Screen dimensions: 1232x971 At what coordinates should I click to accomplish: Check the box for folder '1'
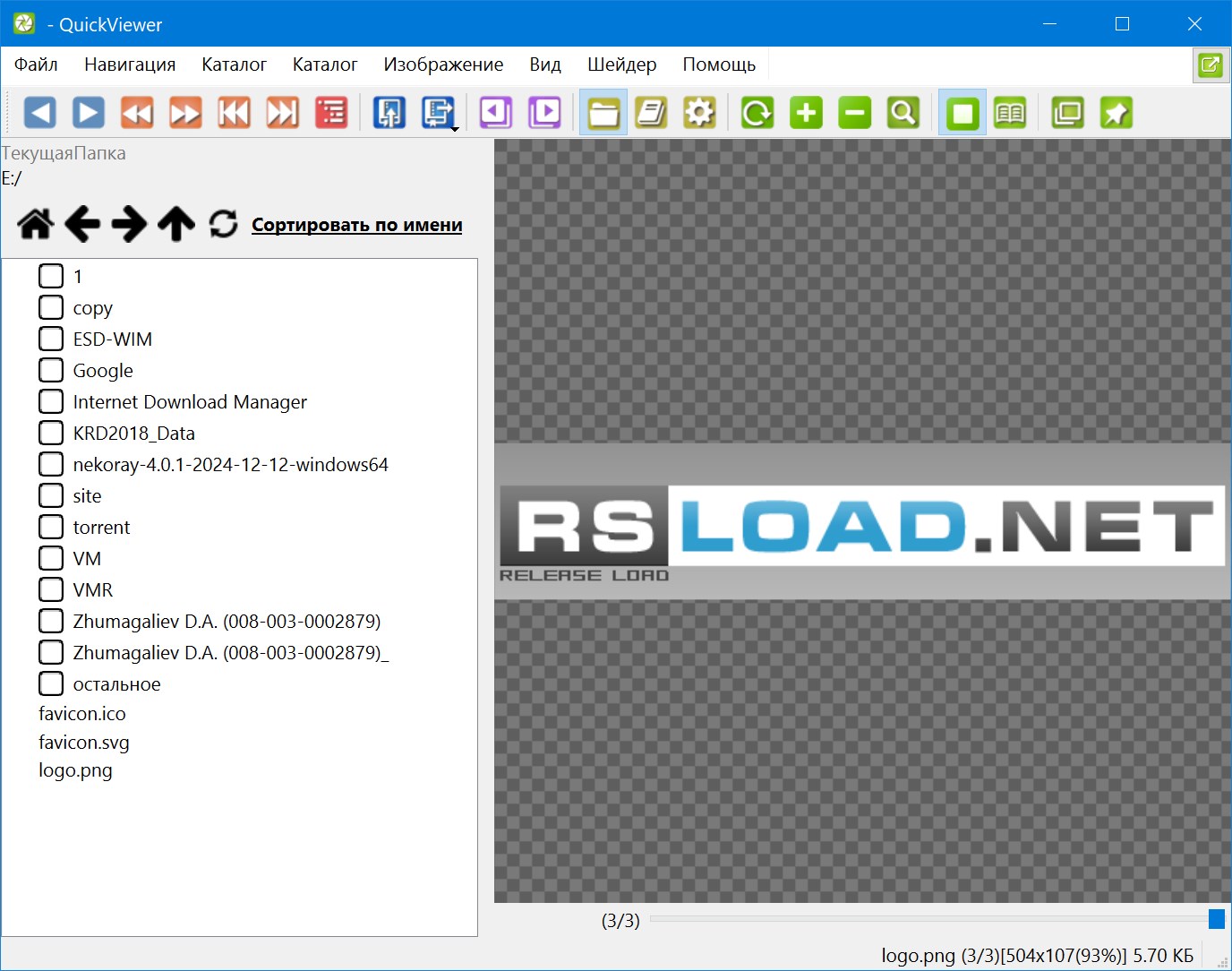pos(51,276)
